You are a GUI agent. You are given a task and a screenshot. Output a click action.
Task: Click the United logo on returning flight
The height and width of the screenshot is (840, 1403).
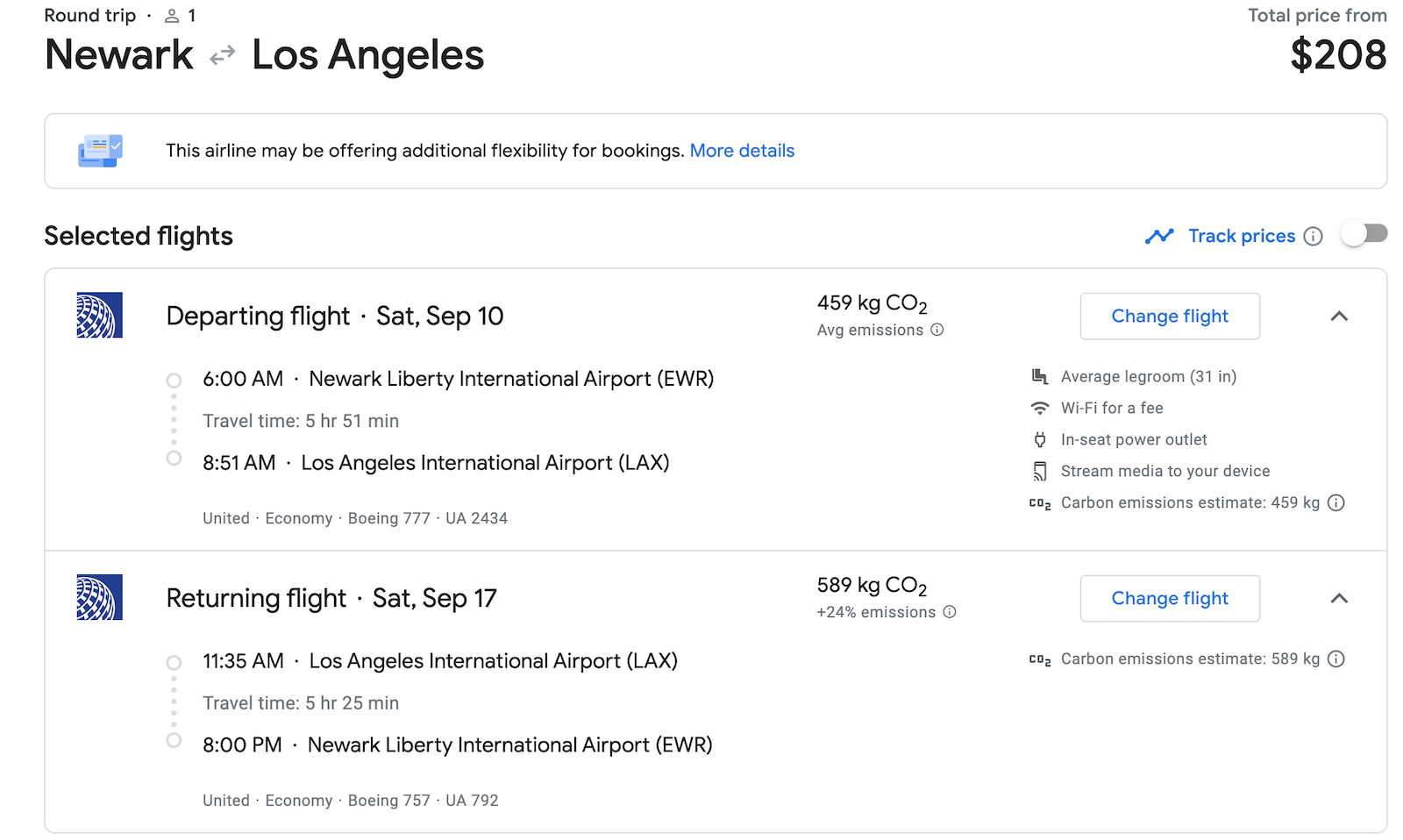pos(99,598)
